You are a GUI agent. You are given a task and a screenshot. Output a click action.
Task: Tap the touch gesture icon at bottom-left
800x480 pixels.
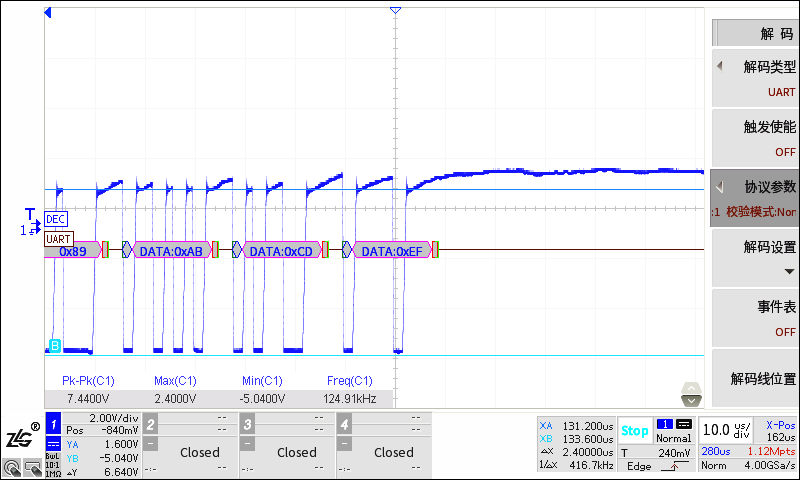12,468
